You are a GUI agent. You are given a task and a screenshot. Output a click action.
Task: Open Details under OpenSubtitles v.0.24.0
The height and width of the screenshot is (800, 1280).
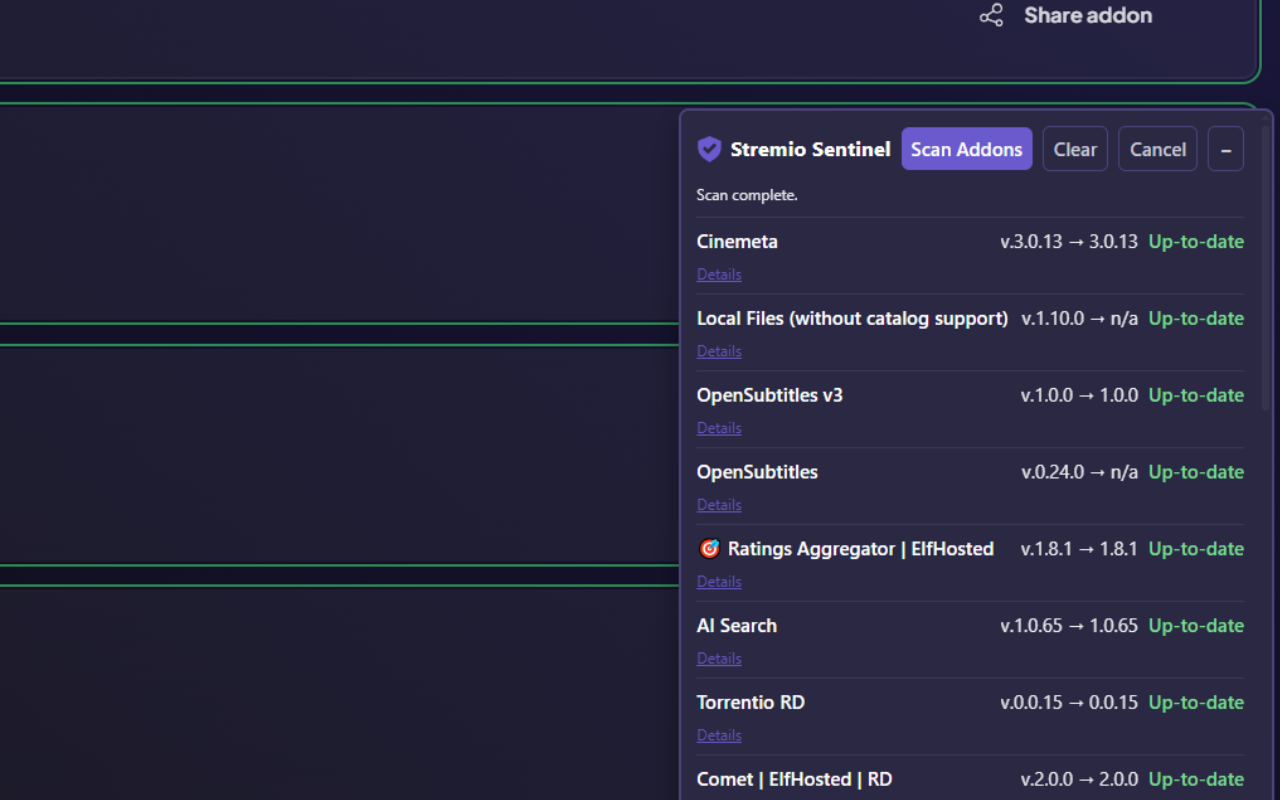[719, 505]
